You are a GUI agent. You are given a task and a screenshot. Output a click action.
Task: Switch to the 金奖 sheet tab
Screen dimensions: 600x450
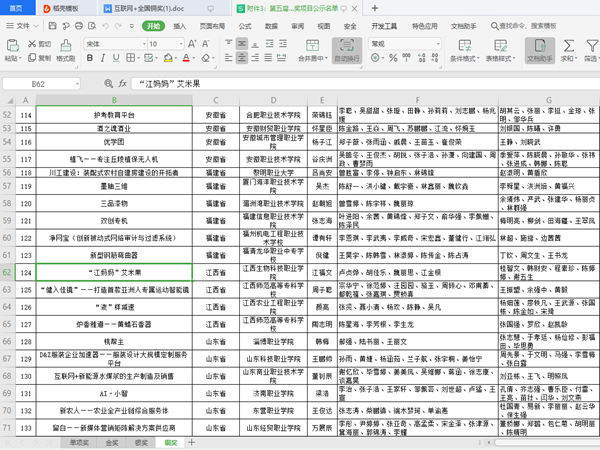(x=112, y=443)
